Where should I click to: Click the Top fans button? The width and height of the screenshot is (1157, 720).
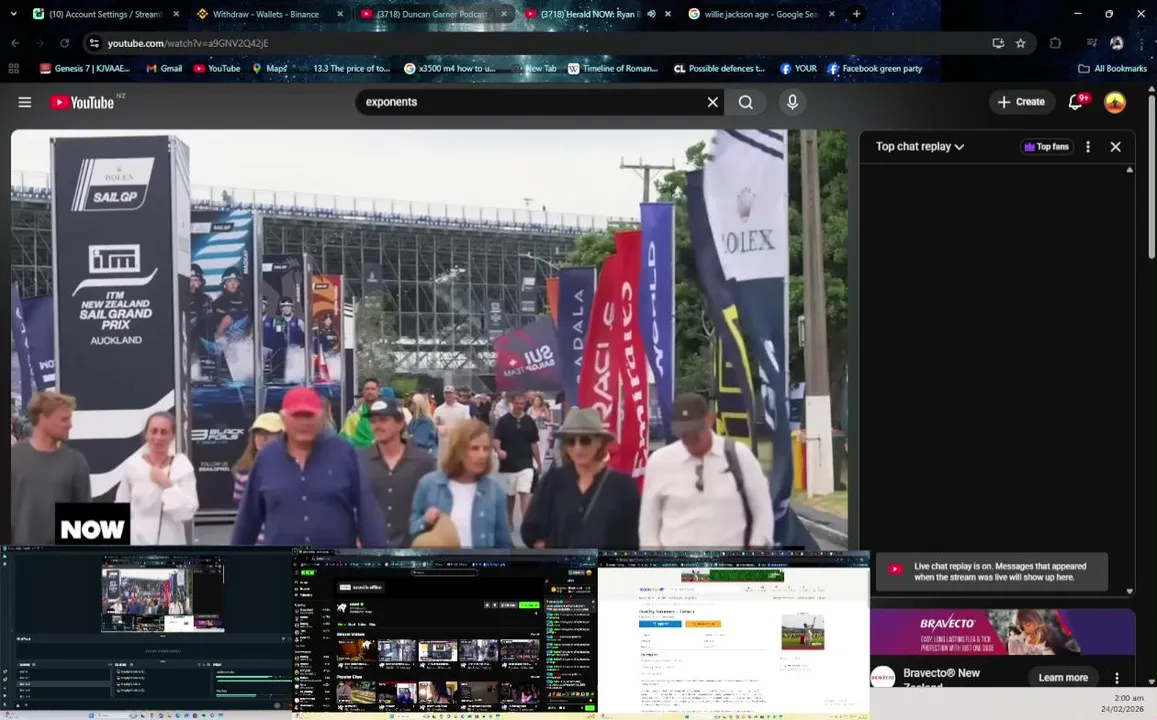click(x=1046, y=147)
